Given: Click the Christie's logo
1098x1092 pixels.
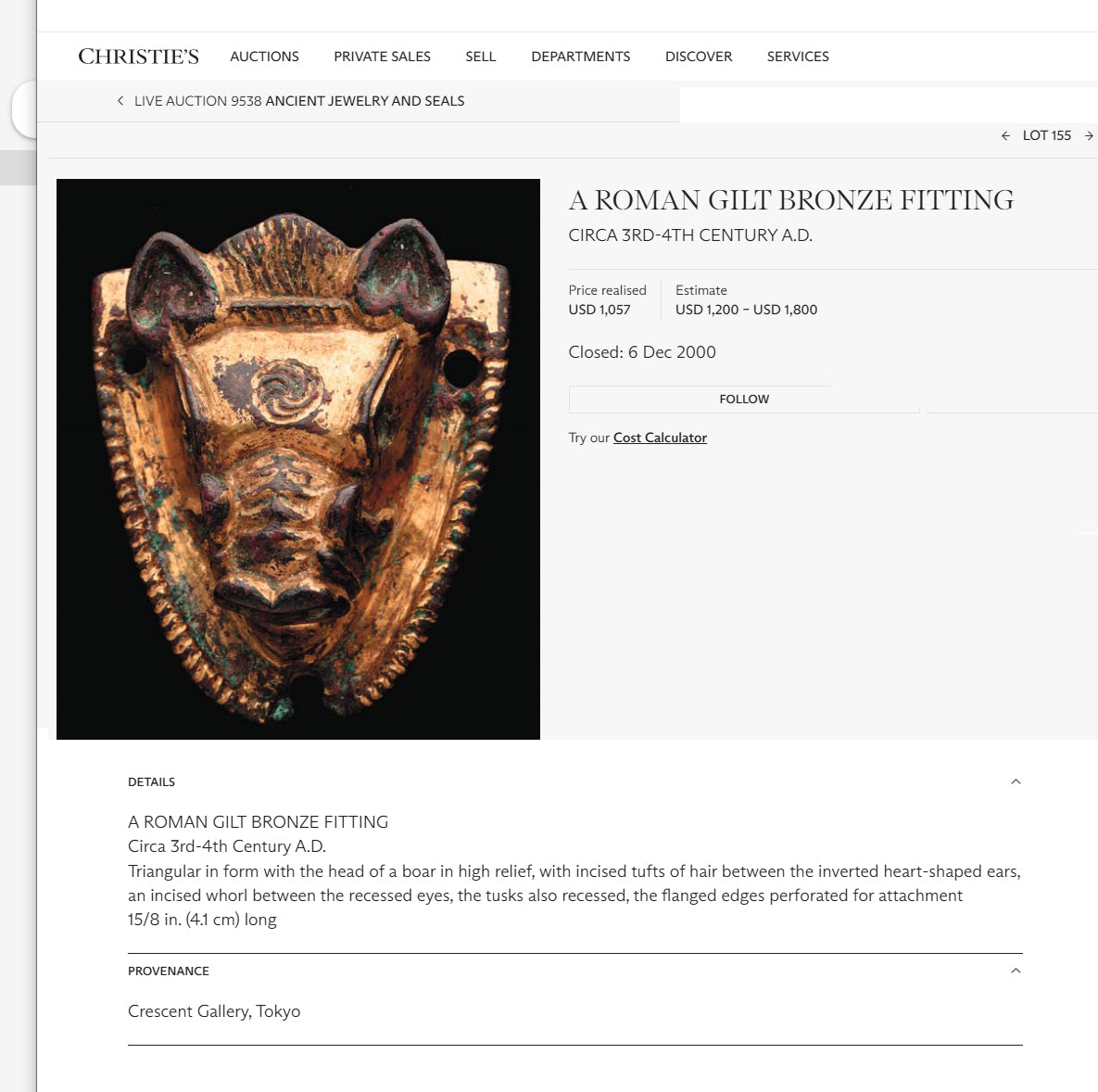Looking at the screenshot, I should [138, 57].
